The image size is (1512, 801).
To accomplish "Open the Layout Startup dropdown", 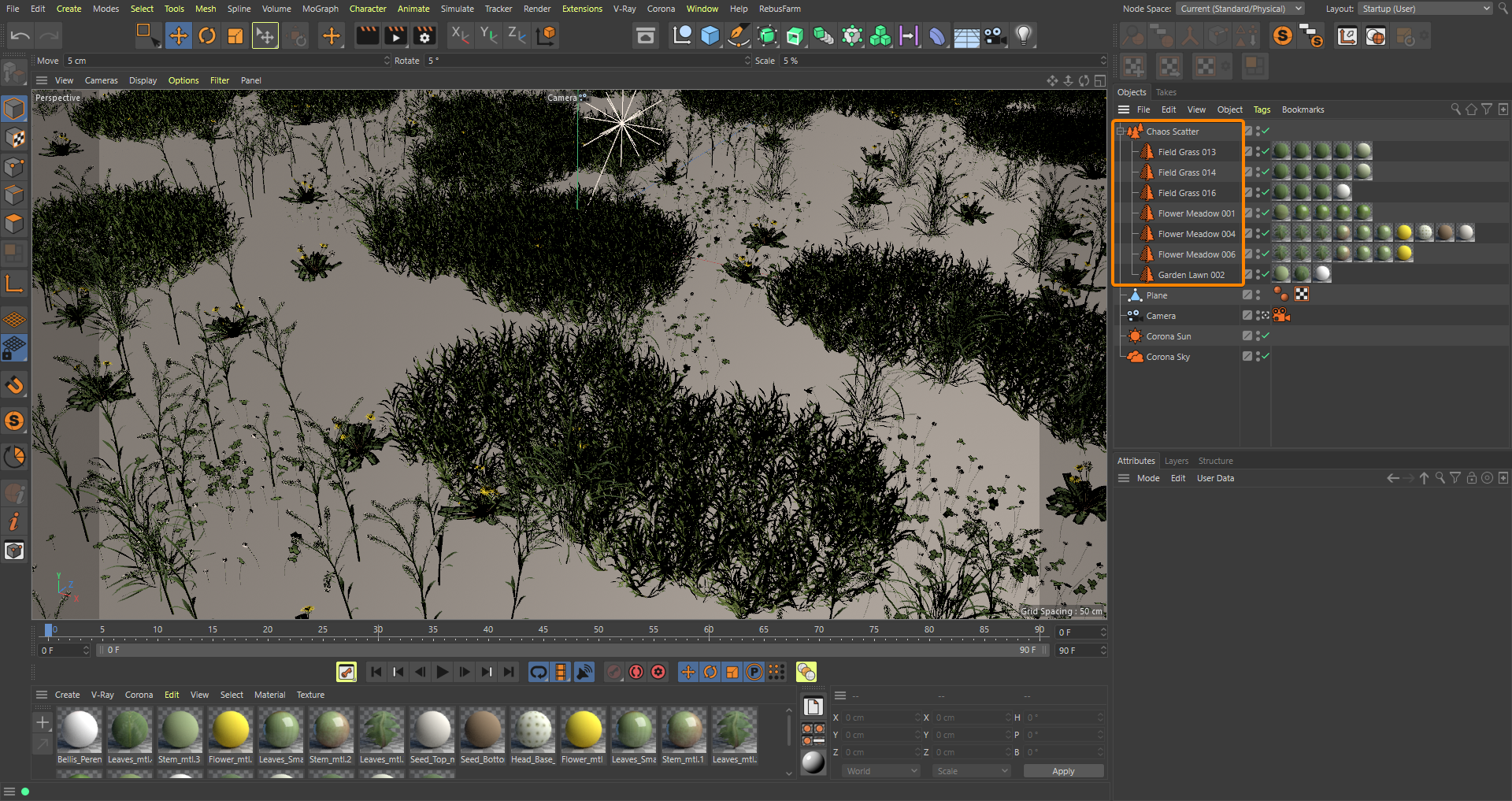I will tap(1425, 9).
